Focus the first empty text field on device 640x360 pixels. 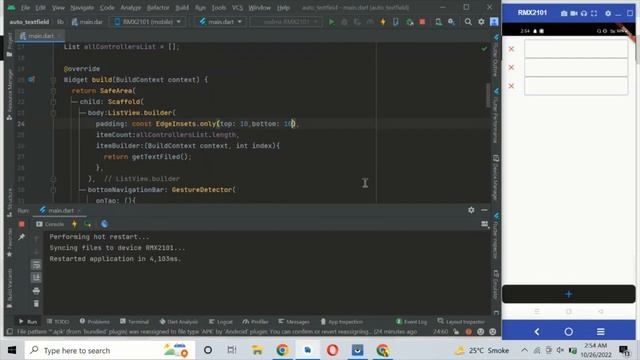coord(576,49)
